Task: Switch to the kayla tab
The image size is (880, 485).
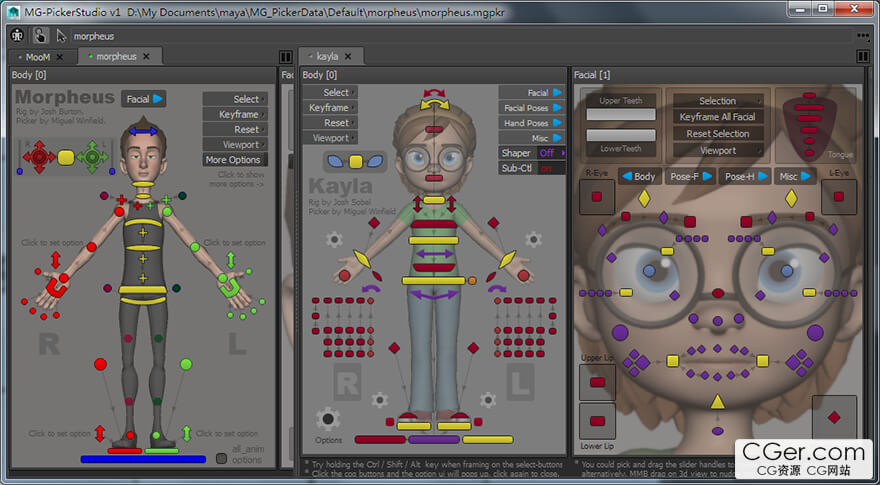Action: click(327, 57)
